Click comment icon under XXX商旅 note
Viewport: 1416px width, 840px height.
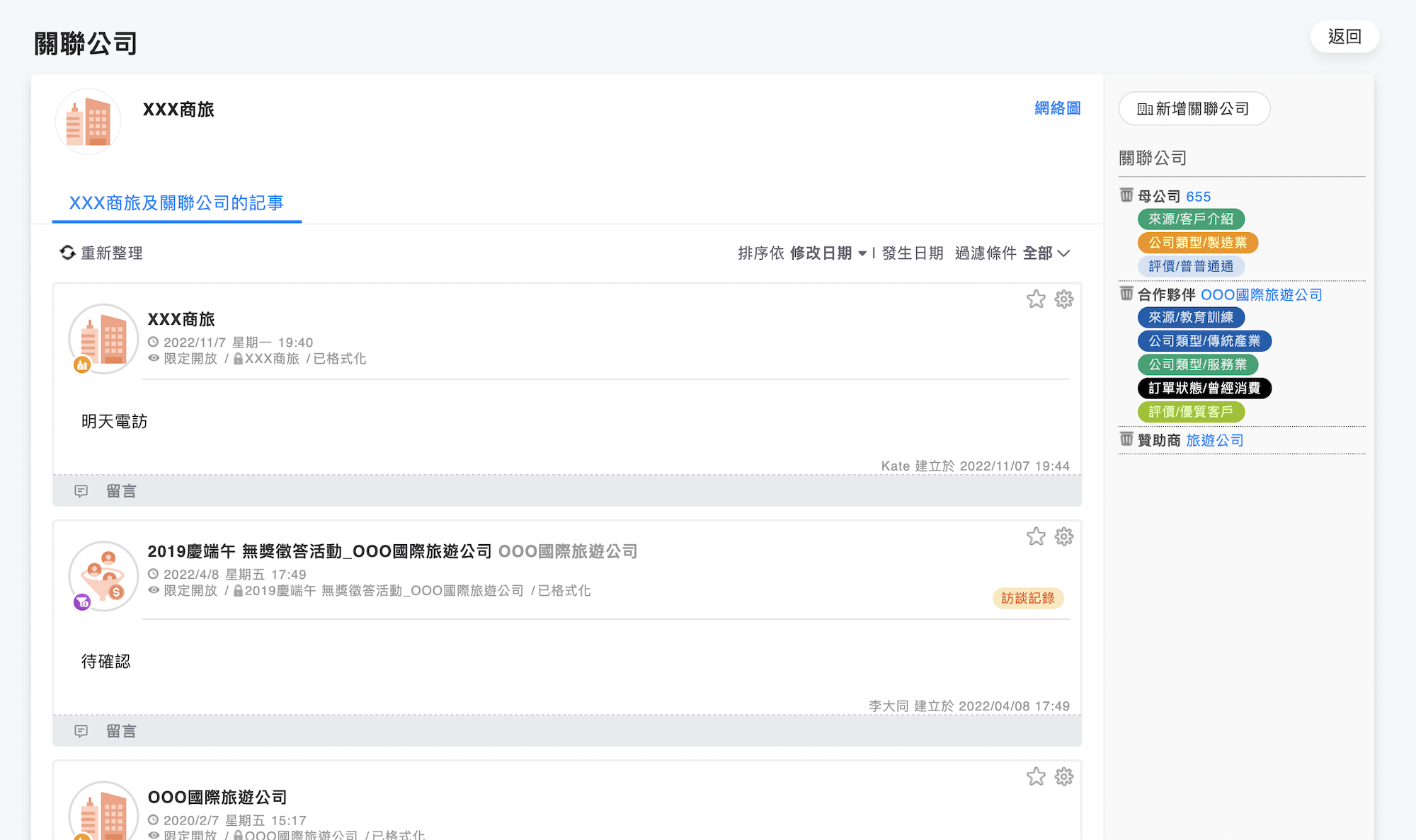pos(81,491)
